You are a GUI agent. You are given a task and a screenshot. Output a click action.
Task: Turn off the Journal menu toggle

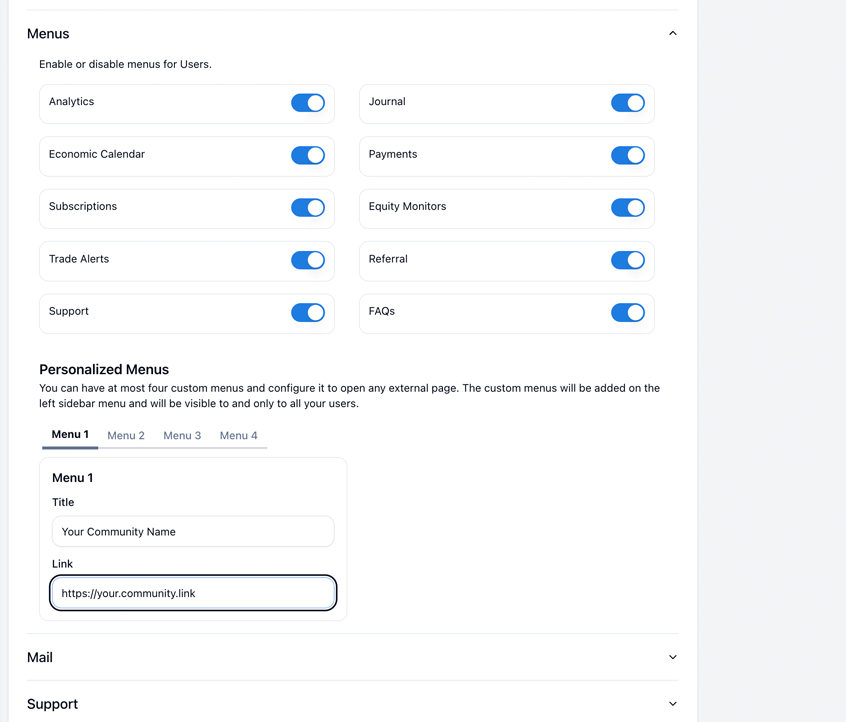tap(627, 103)
